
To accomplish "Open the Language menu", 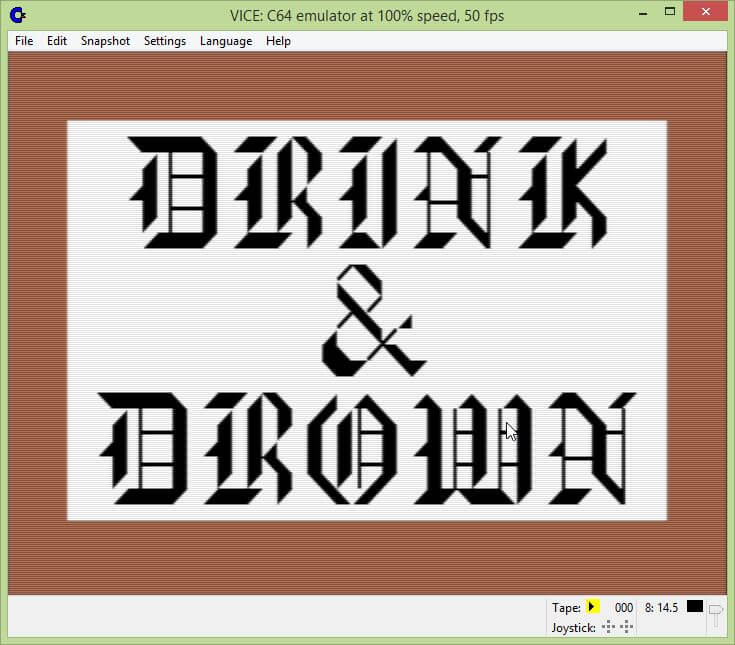I will pos(226,41).
